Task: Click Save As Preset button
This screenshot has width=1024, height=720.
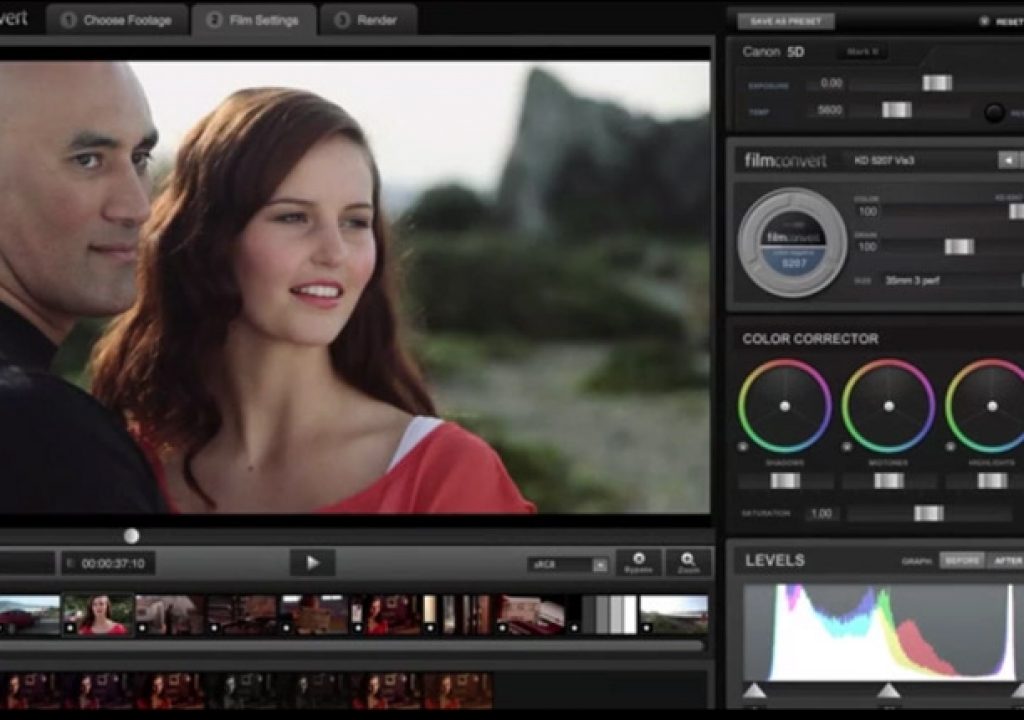Action: (786, 21)
